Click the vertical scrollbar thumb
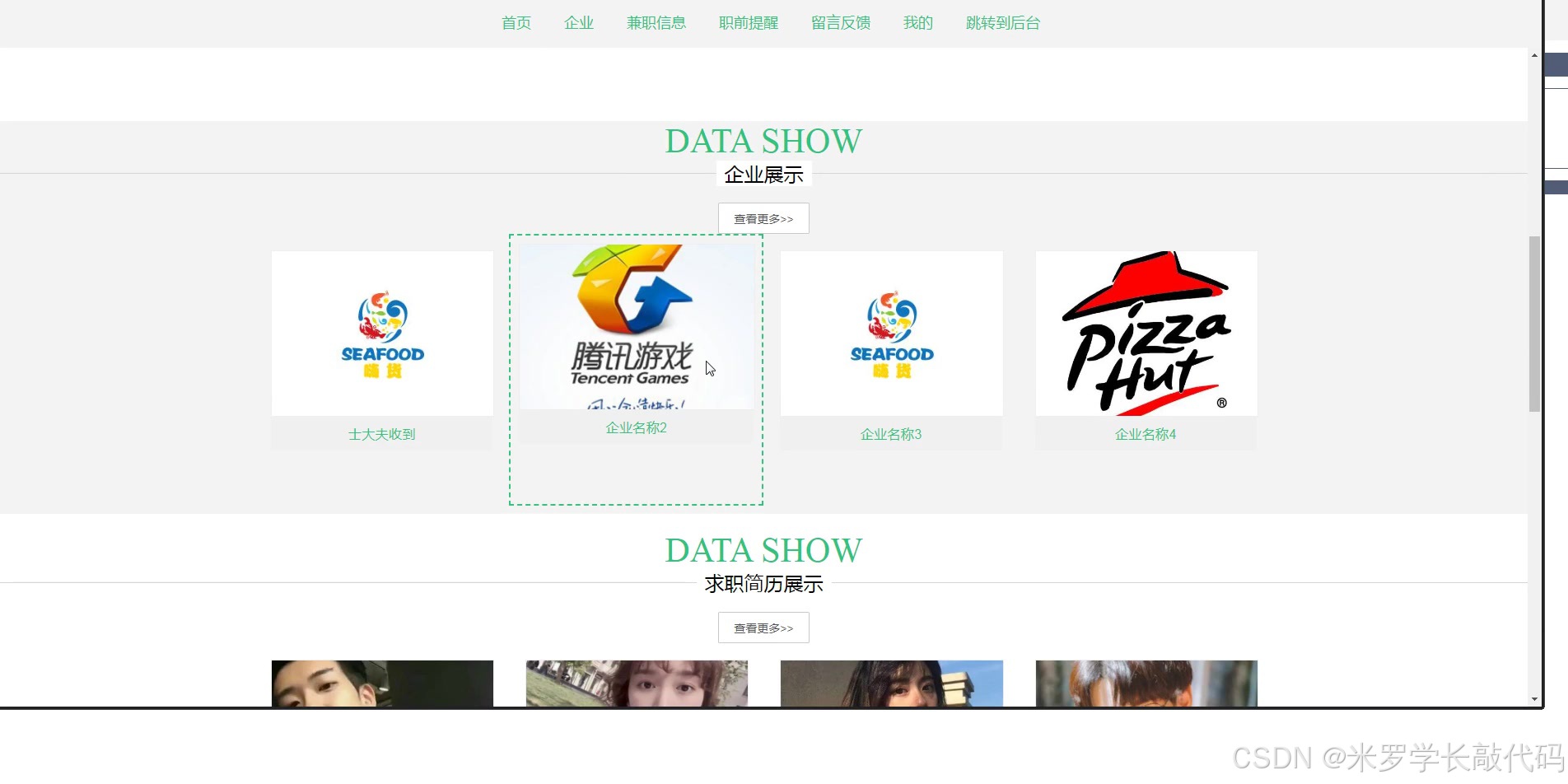The height and width of the screenshot is (784, 1568). (1534, 324)
